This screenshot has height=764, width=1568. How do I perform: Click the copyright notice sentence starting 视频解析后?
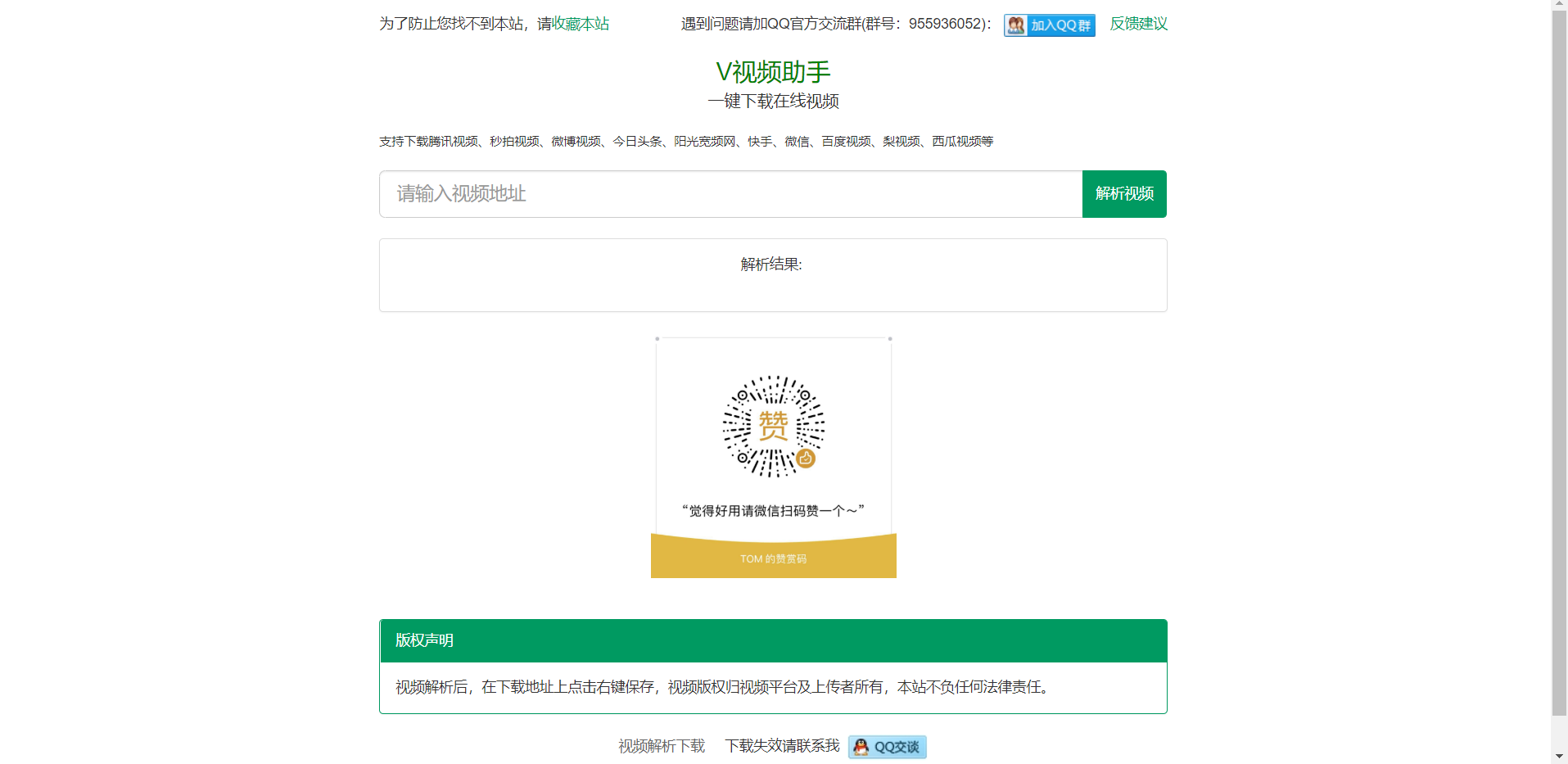tap(724, 687)
